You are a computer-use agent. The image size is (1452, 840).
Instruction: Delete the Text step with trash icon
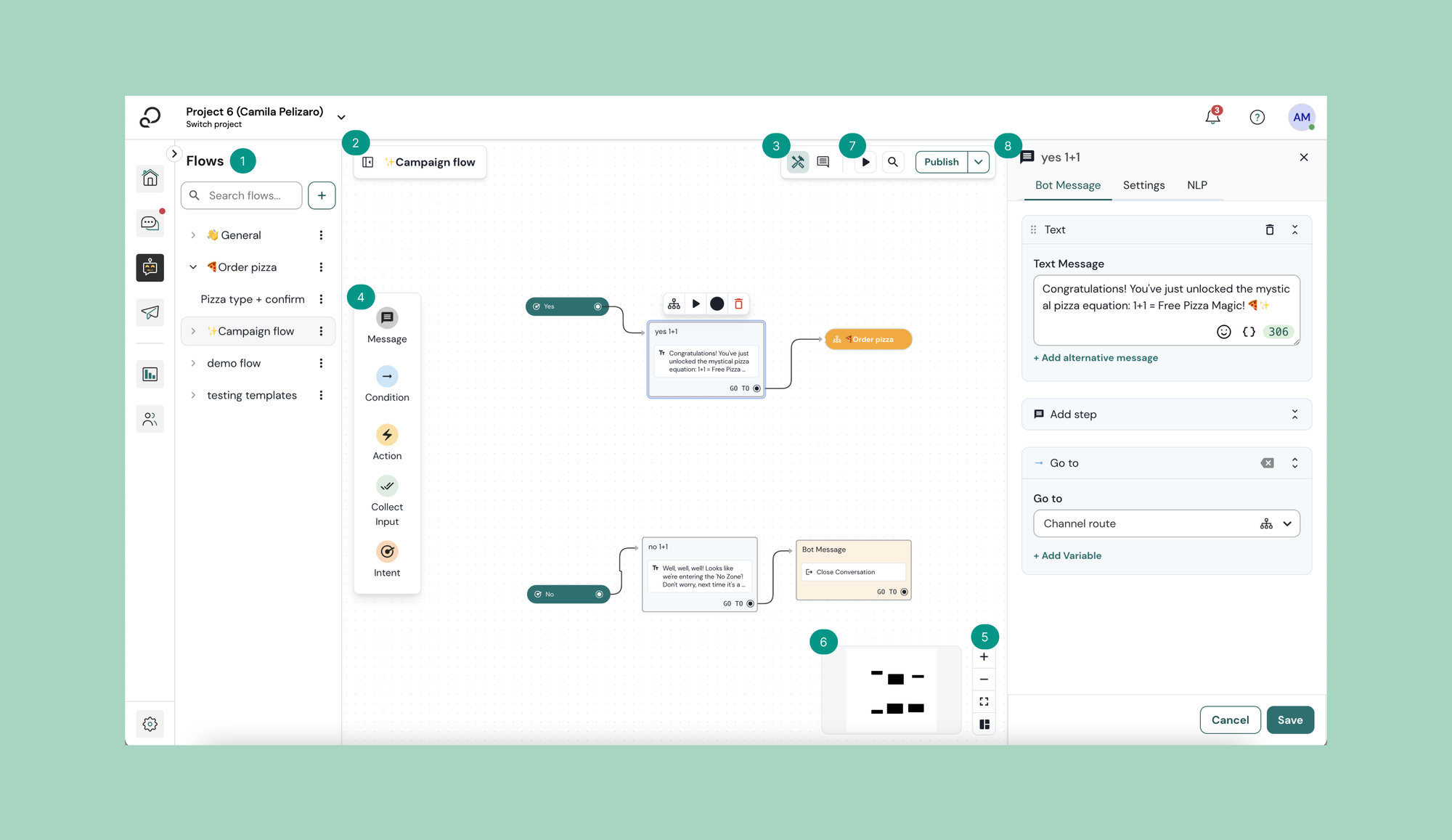click(1270, 229)
